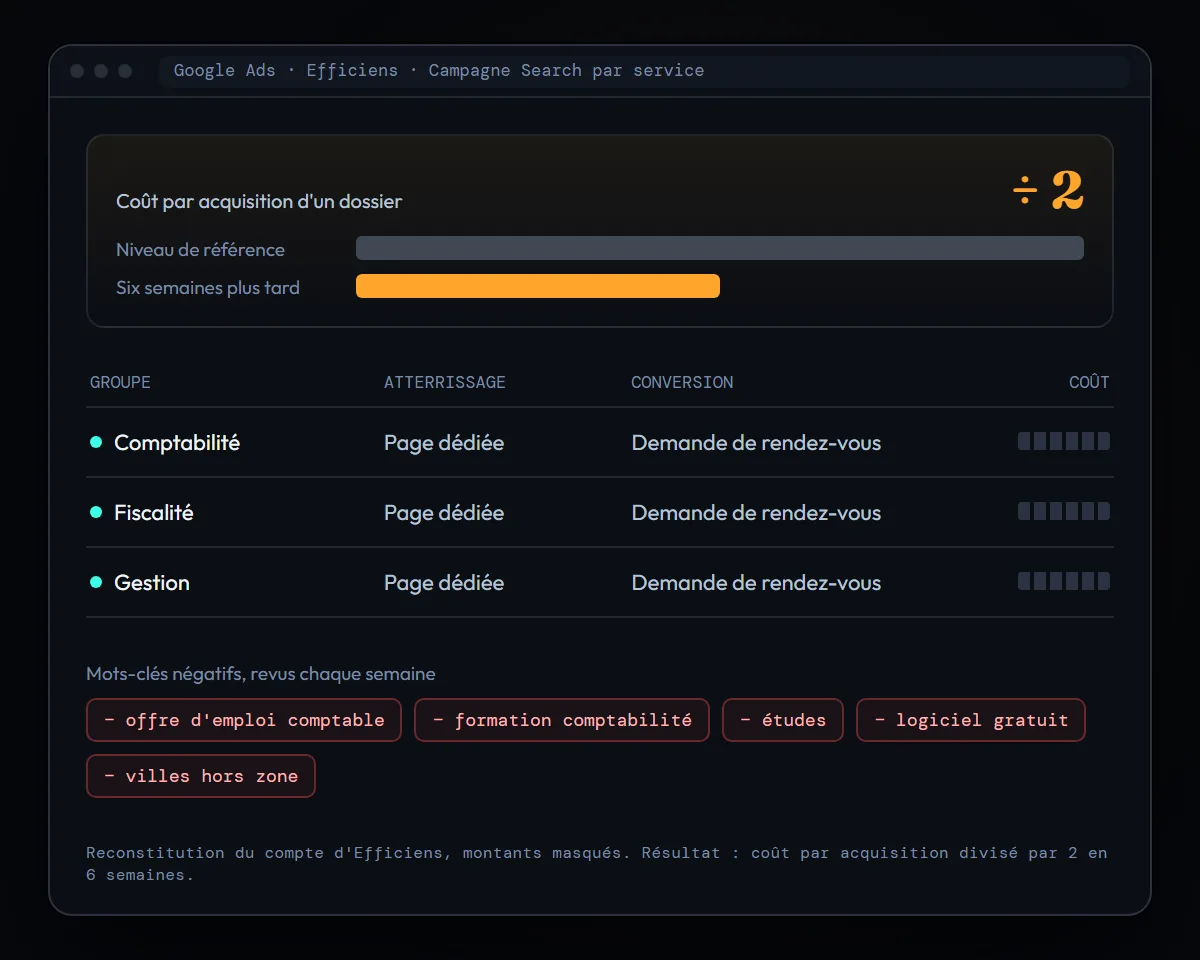Click the "villes hors zone" chip
Viewport: 1200px width, 960px height.
201,776
